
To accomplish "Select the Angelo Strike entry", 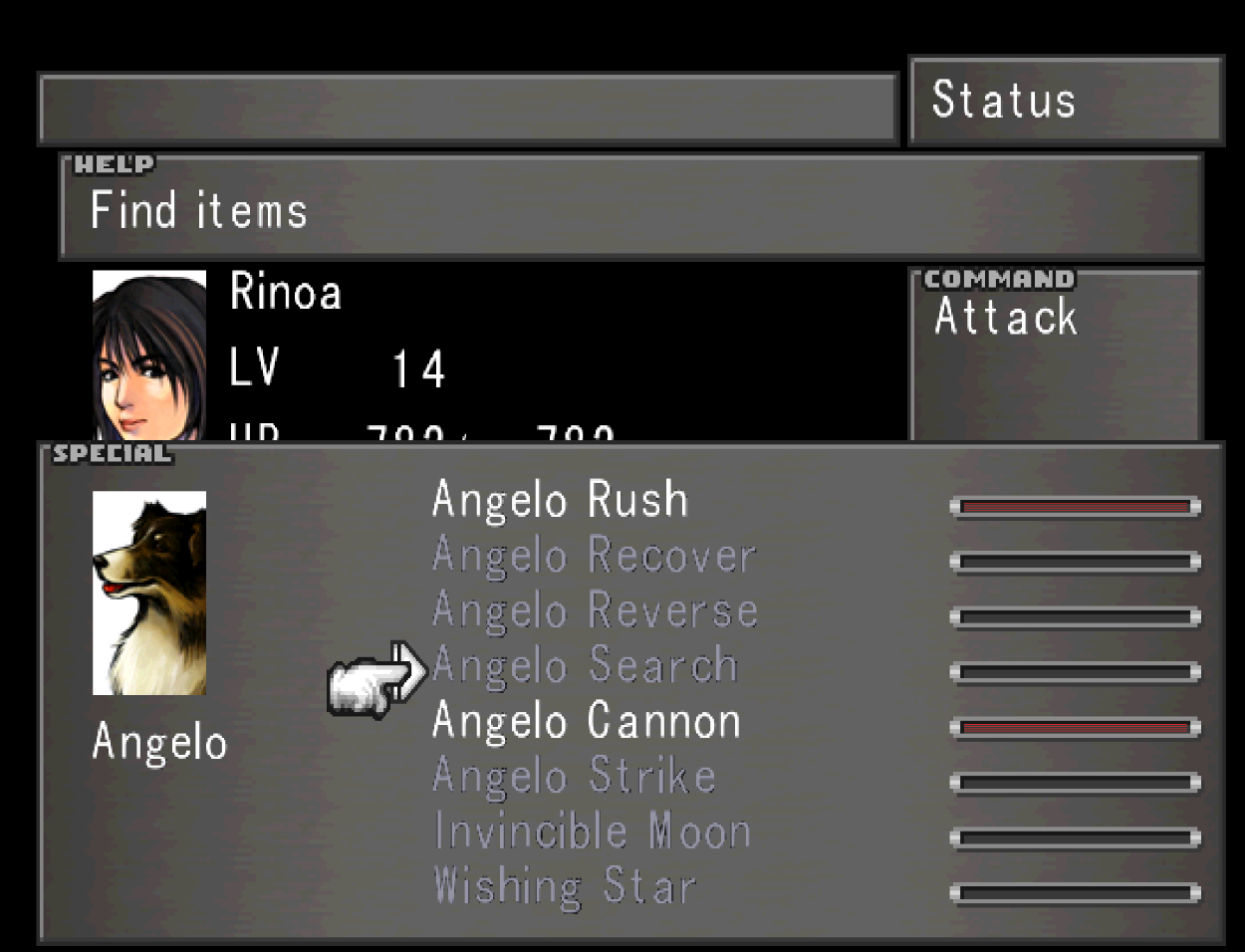I will (x=575, y=777).
